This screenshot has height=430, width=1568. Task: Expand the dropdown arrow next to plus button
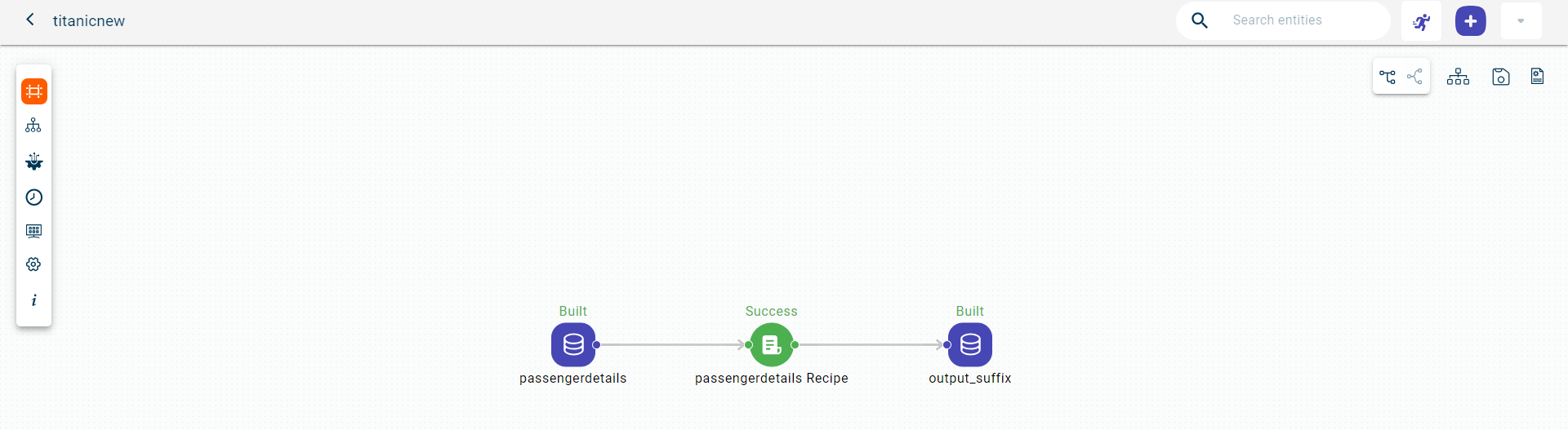click(x=1521, y=21)
